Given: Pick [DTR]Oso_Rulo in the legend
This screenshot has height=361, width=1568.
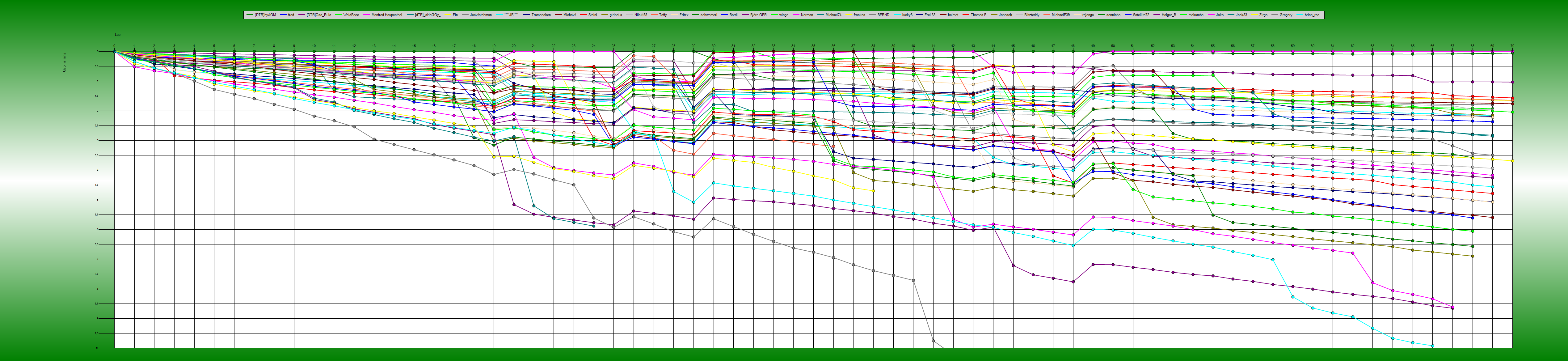Looking at the screenshot, I should pyautogui.click(x=319, y=15).
